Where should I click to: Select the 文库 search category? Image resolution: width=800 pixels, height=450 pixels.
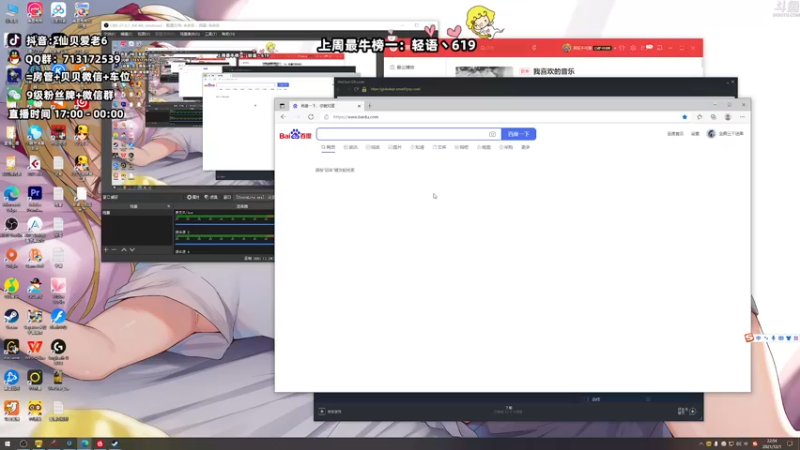(x=439, y=147)
